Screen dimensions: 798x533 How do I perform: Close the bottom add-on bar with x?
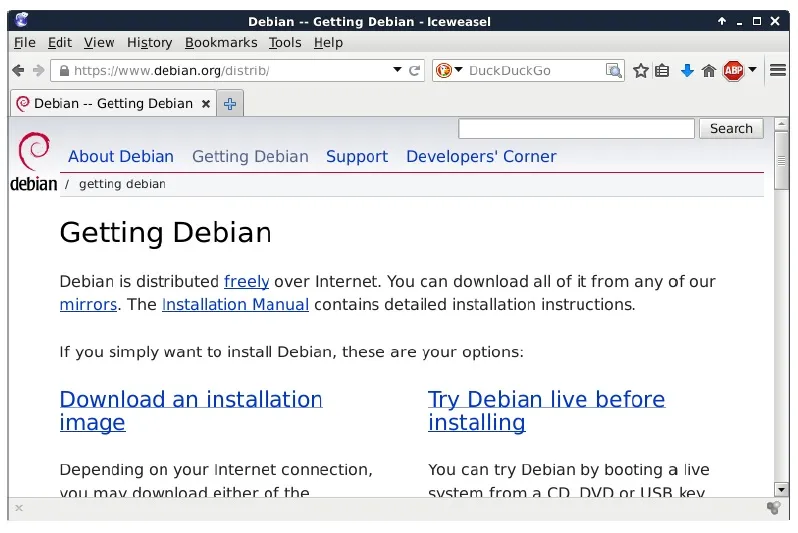click(x=19, y=508)
